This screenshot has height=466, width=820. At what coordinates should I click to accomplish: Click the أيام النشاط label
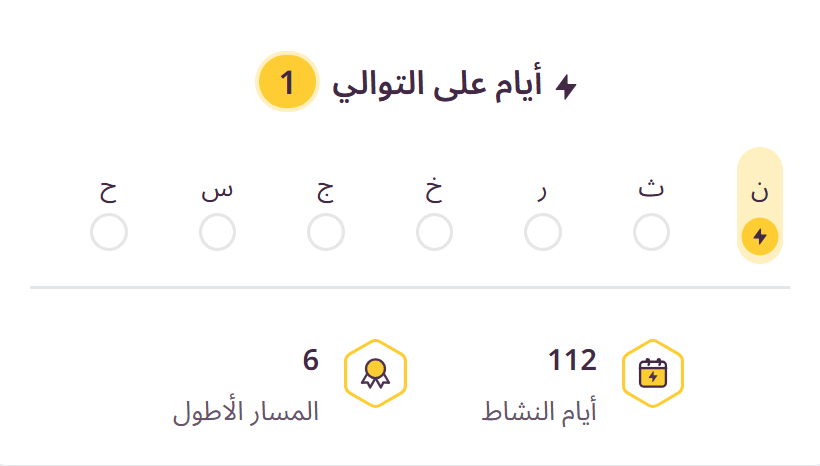click(540, 411)
